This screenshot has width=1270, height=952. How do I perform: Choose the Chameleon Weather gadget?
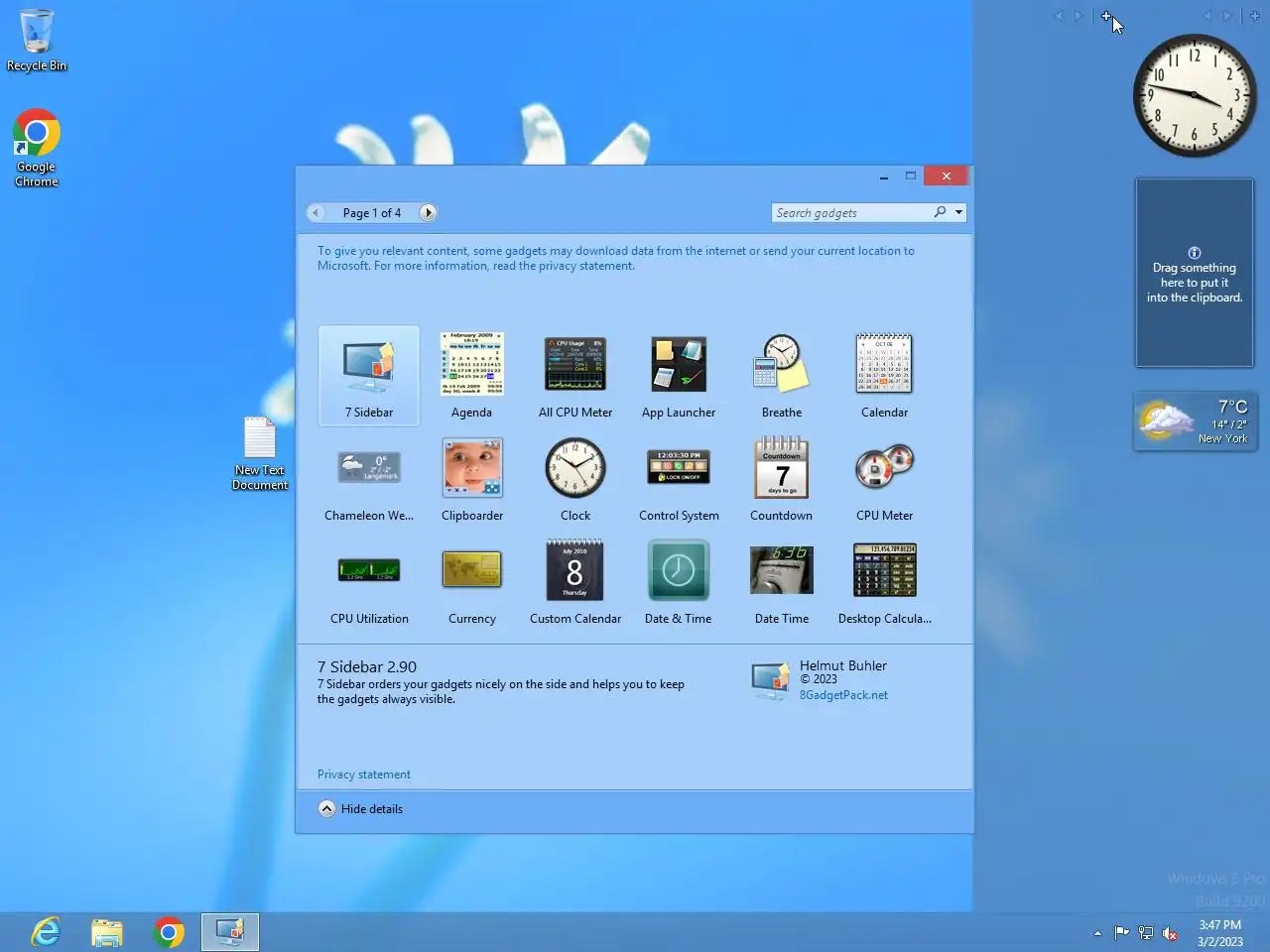(x=369, y=479)
